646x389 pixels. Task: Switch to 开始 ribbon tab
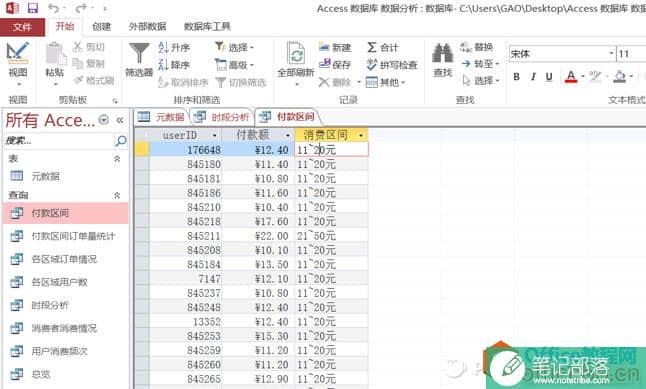[65, 26]
